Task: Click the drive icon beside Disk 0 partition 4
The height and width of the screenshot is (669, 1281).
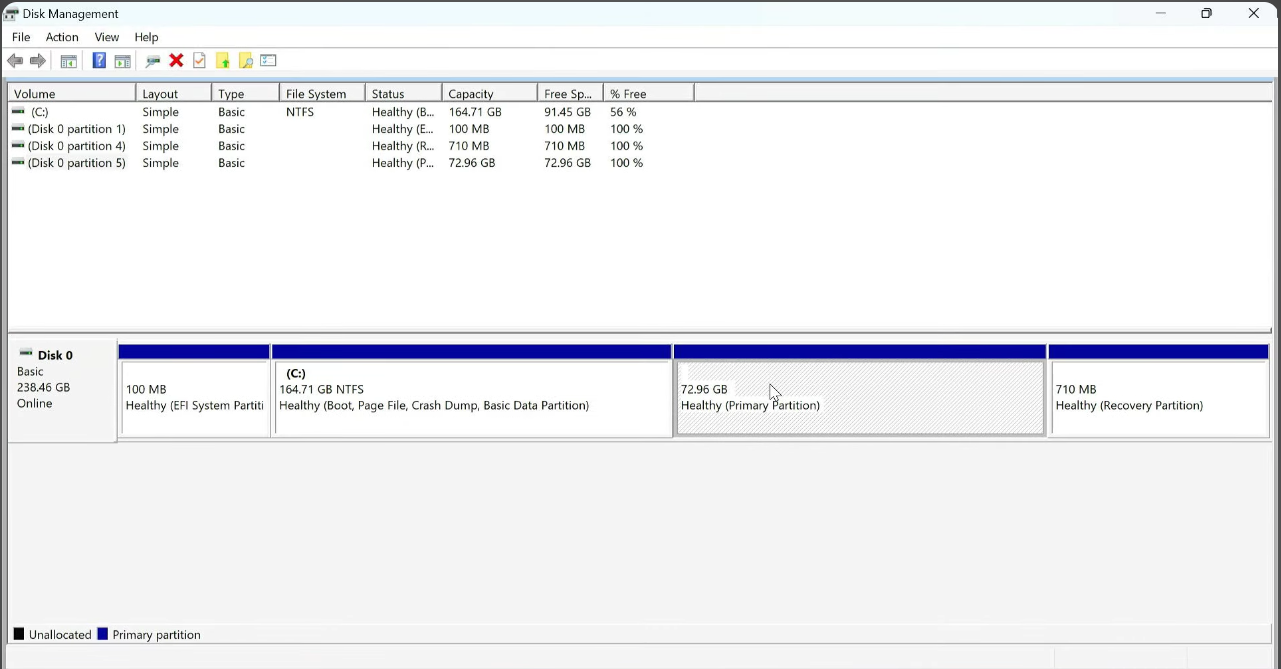Action: click(19, 146)
